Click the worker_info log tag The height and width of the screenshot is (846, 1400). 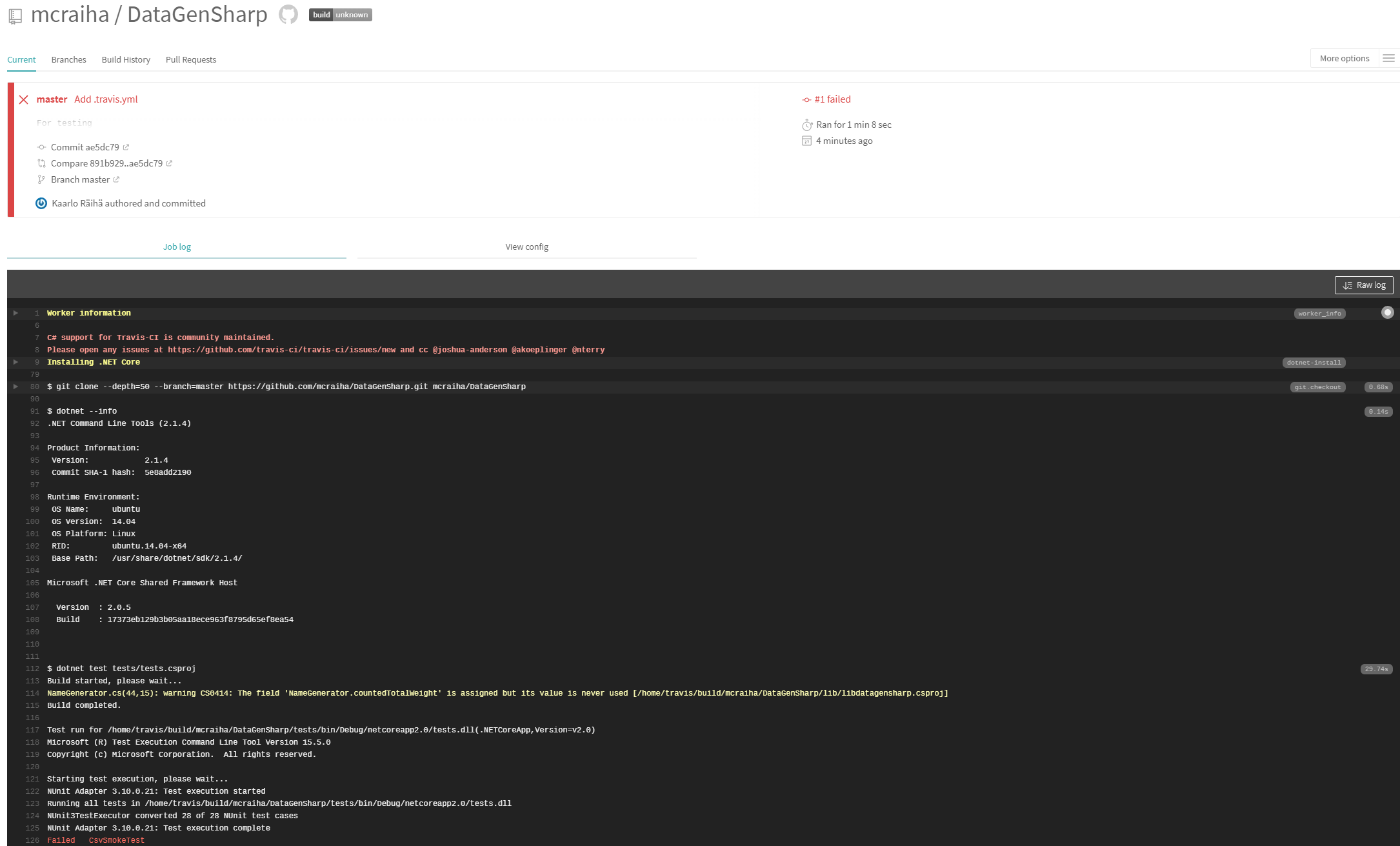1319,314
